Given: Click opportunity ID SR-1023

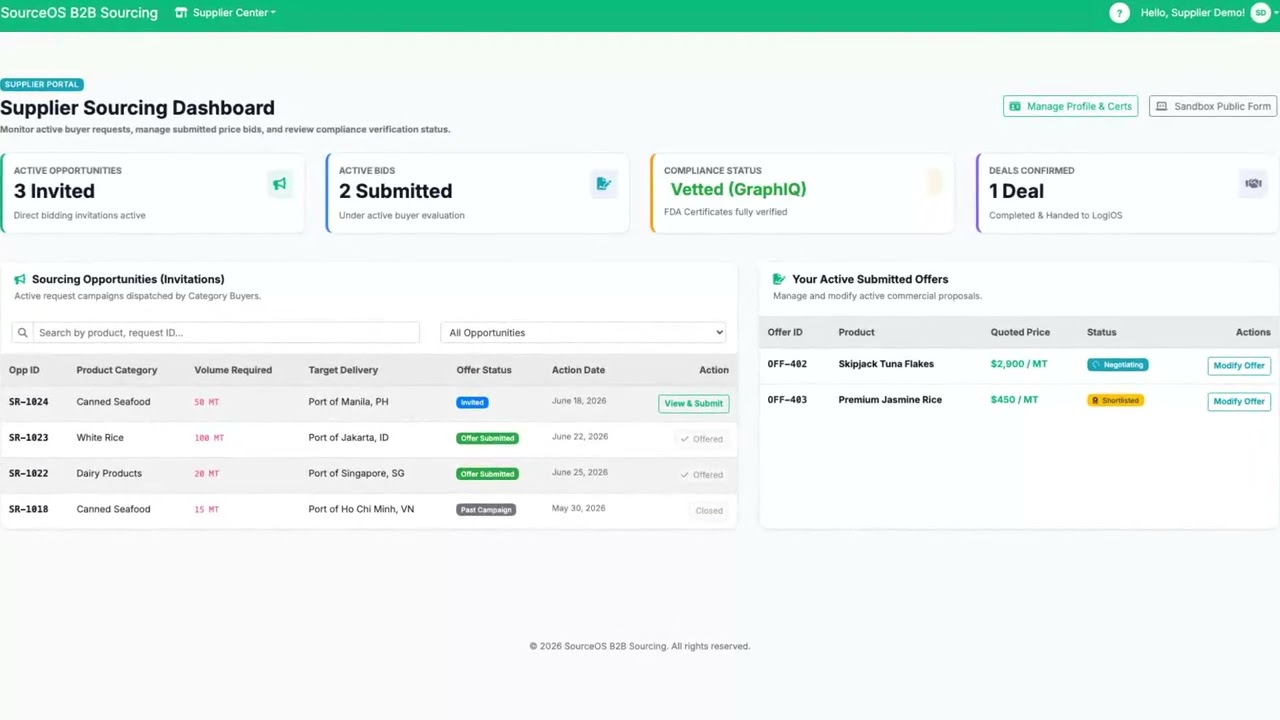Looking at the screenshot, I should 28,438.
